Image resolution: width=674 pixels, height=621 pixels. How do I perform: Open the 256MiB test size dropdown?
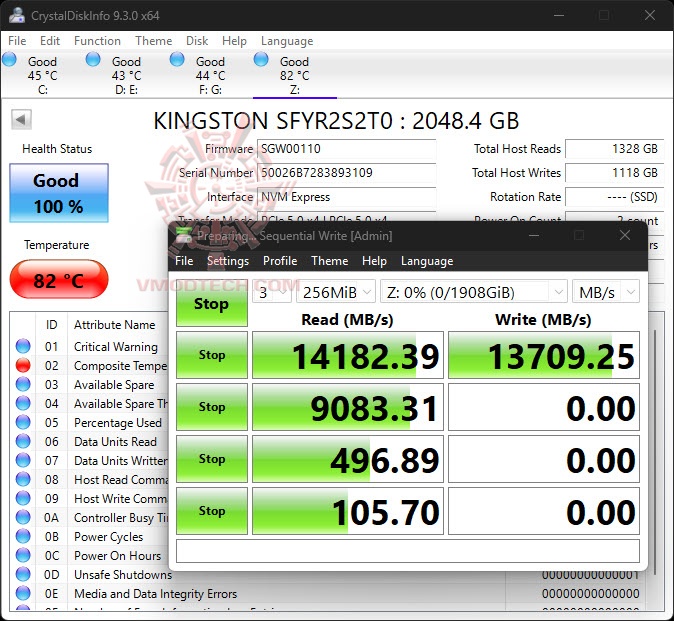click(336, 292)
